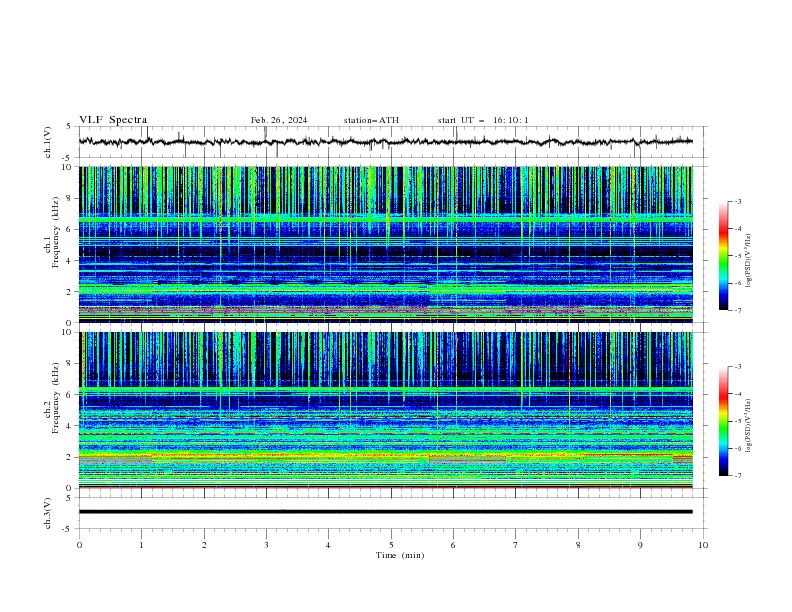The height and width of the screenshot is (612, 792).
Task: Click time axis tick label "7"
Action: coord(516,545)
